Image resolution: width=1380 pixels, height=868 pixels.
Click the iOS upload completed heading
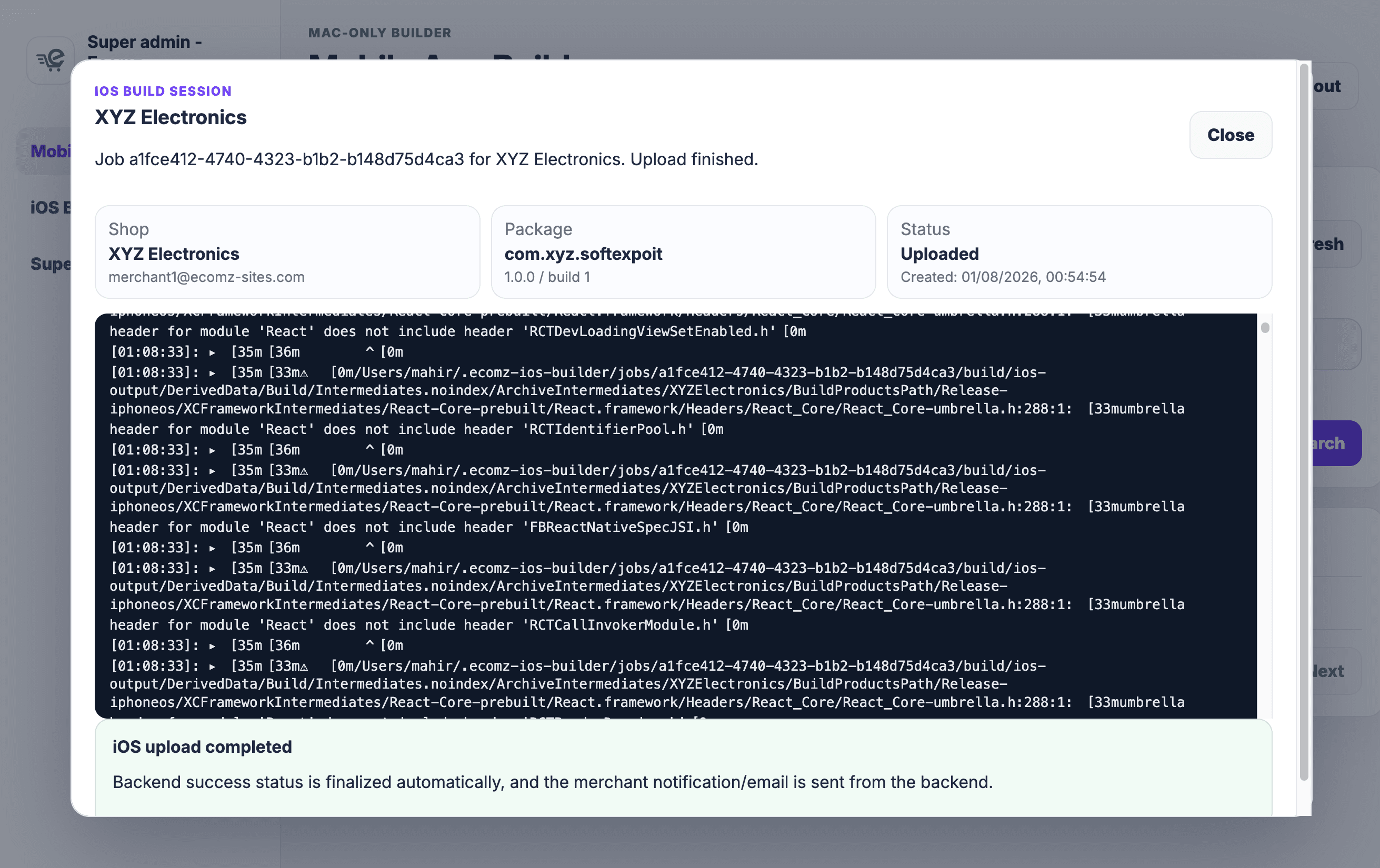click(202, 746)
